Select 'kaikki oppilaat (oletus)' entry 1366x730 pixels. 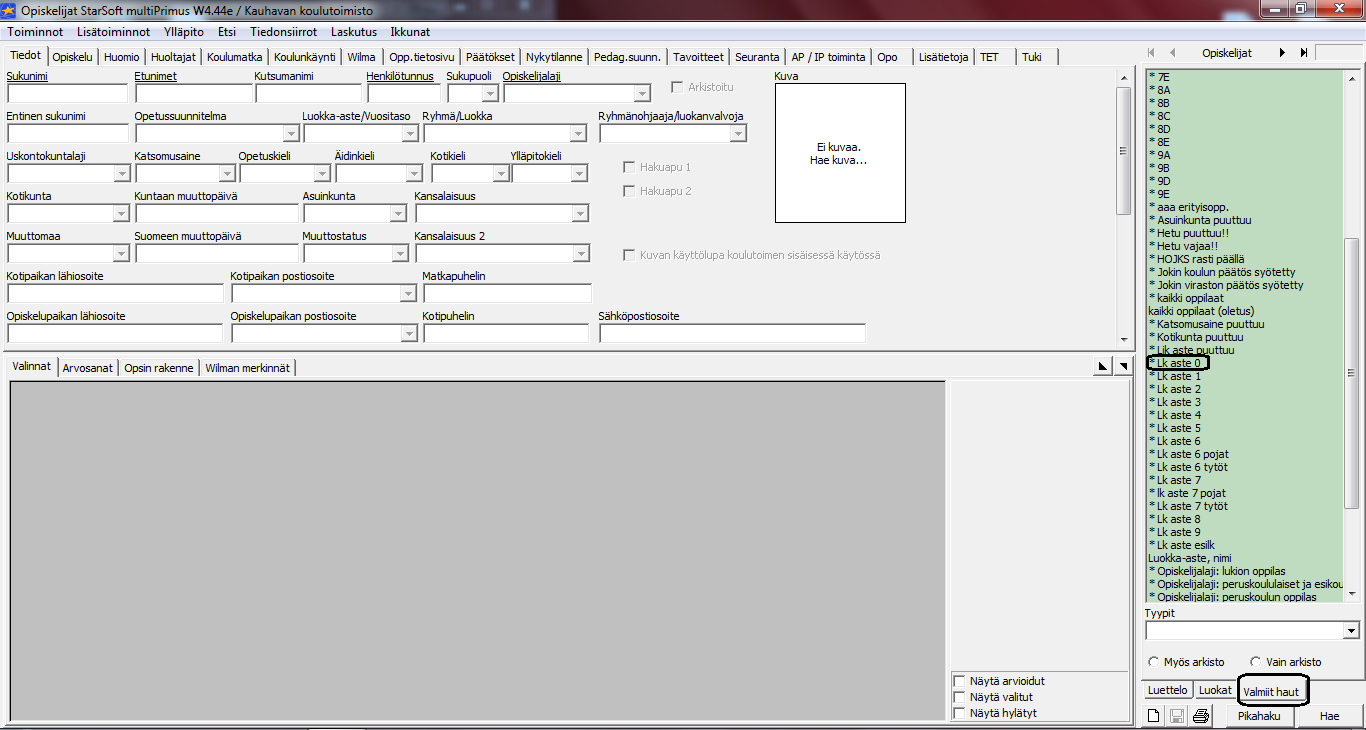click(1201, 311)
